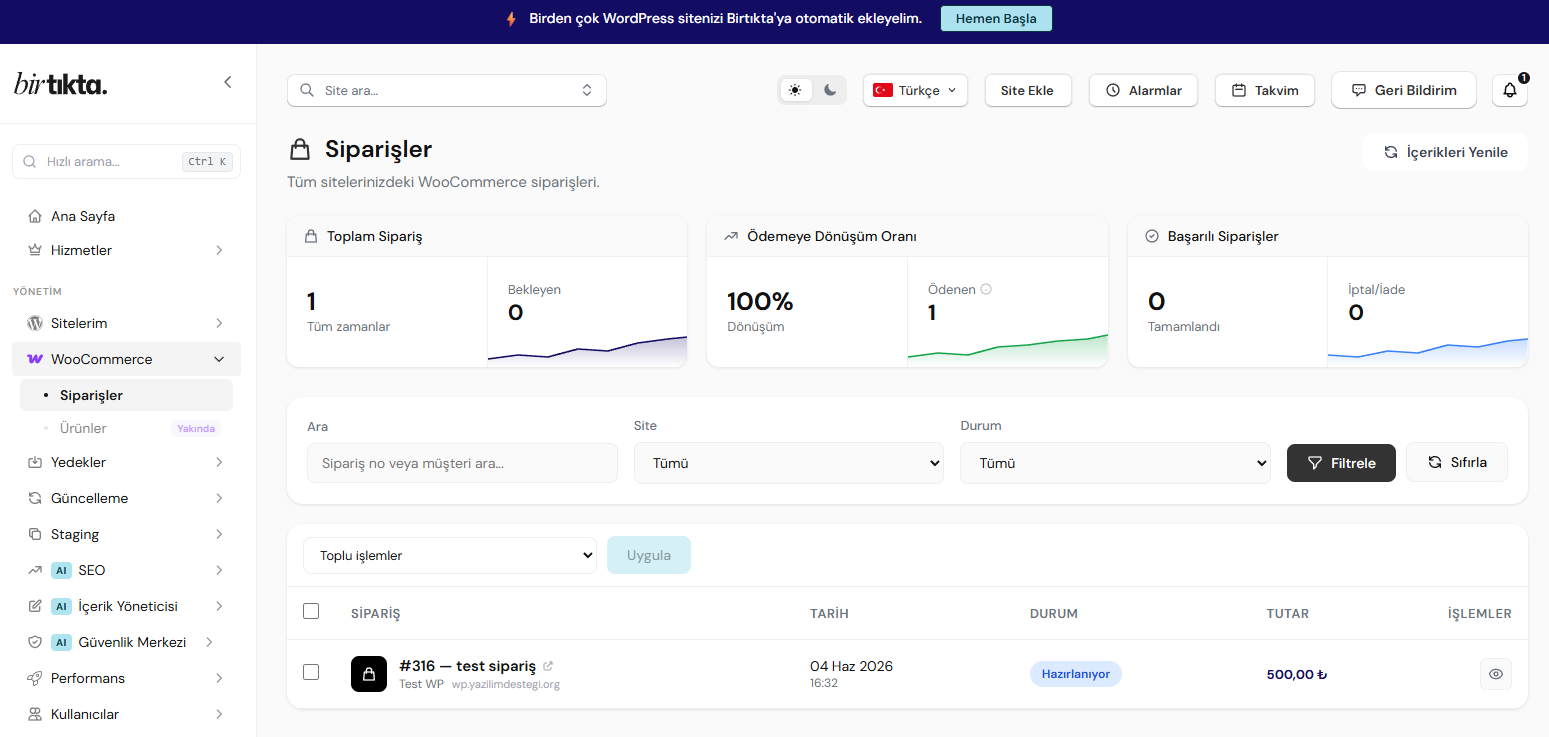Click the Hemen Başla banner button
This screenshot has width=1549, height=737.
[996, 19]
